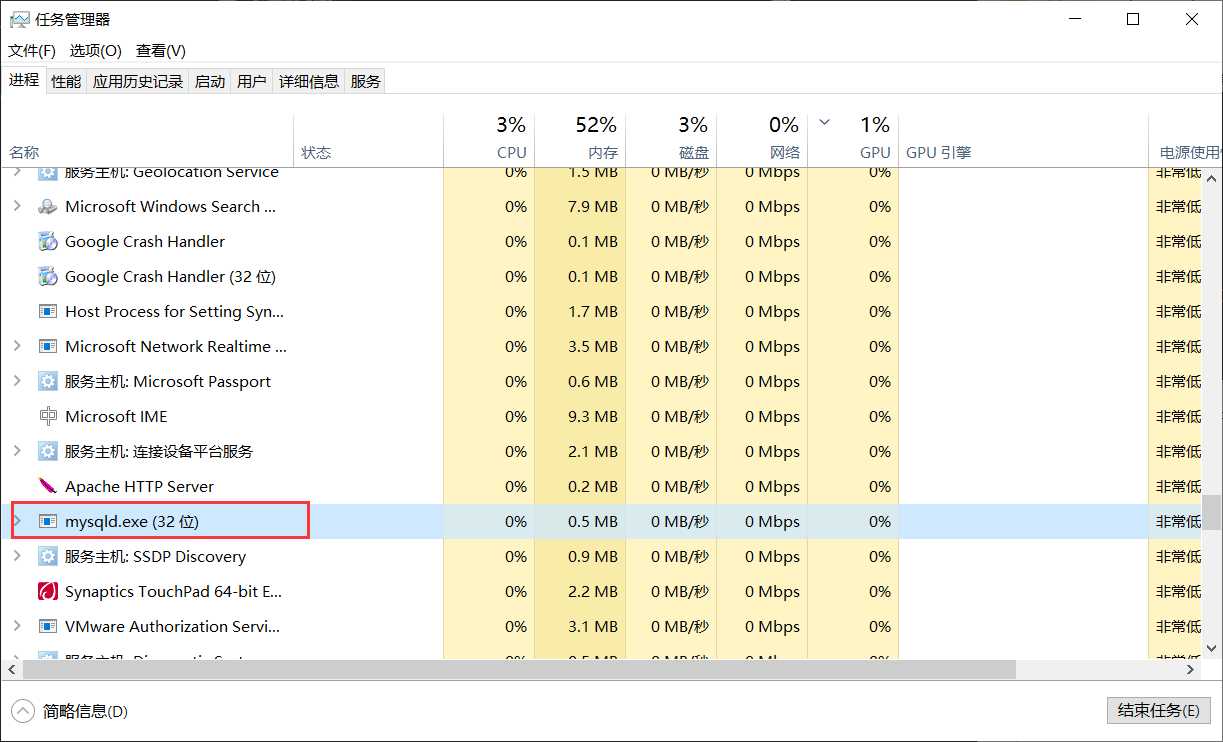Expand the 服务主机: 连接设备平台服务 row
The height and width of the screenshot is (742, 1223).
[17, 451]
